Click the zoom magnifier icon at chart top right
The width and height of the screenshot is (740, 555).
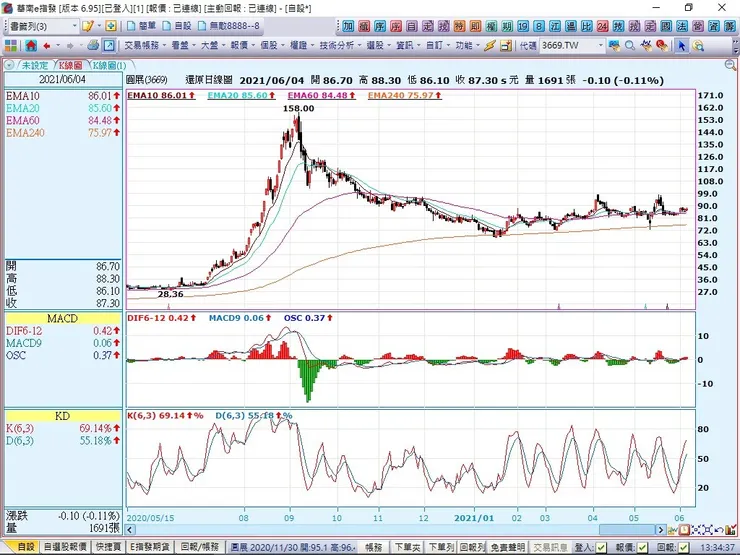[730, 65]
